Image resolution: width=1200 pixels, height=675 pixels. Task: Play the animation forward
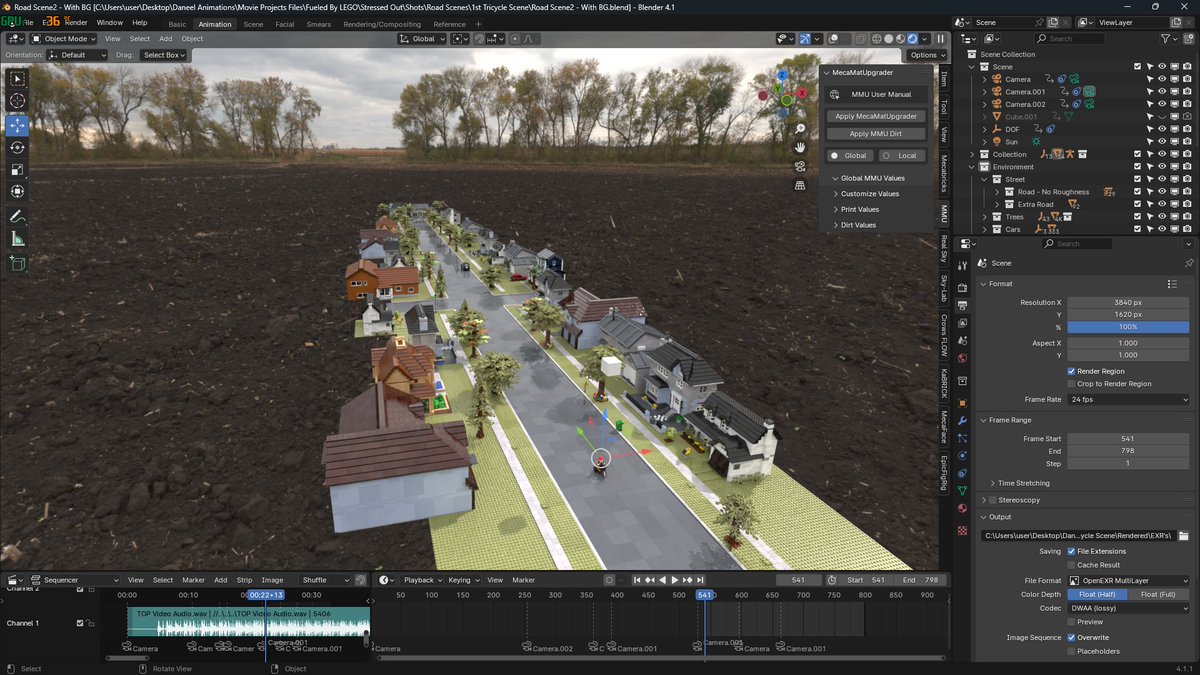point(674,580)
